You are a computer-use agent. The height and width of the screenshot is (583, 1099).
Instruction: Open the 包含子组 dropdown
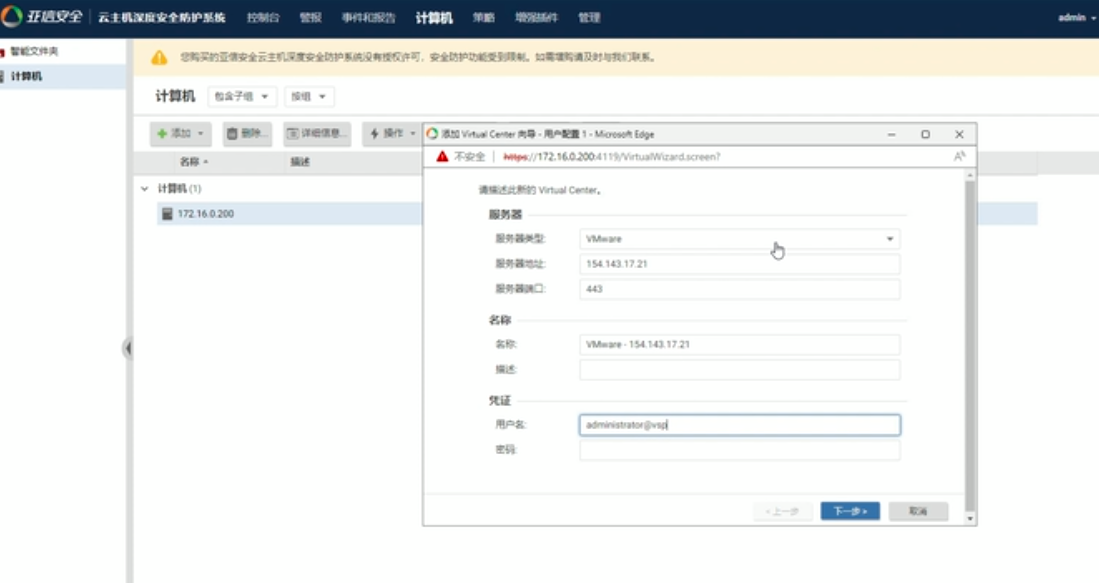click(x=242, y=97)
